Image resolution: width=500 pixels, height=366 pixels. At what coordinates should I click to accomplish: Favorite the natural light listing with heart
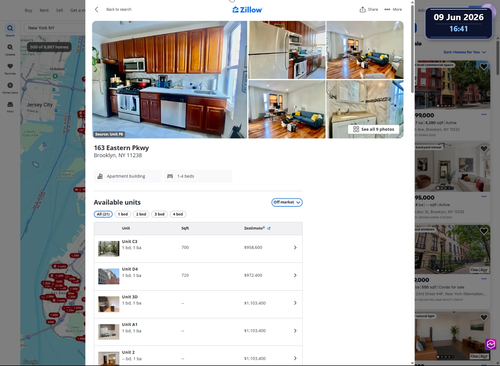click(484, 317)
